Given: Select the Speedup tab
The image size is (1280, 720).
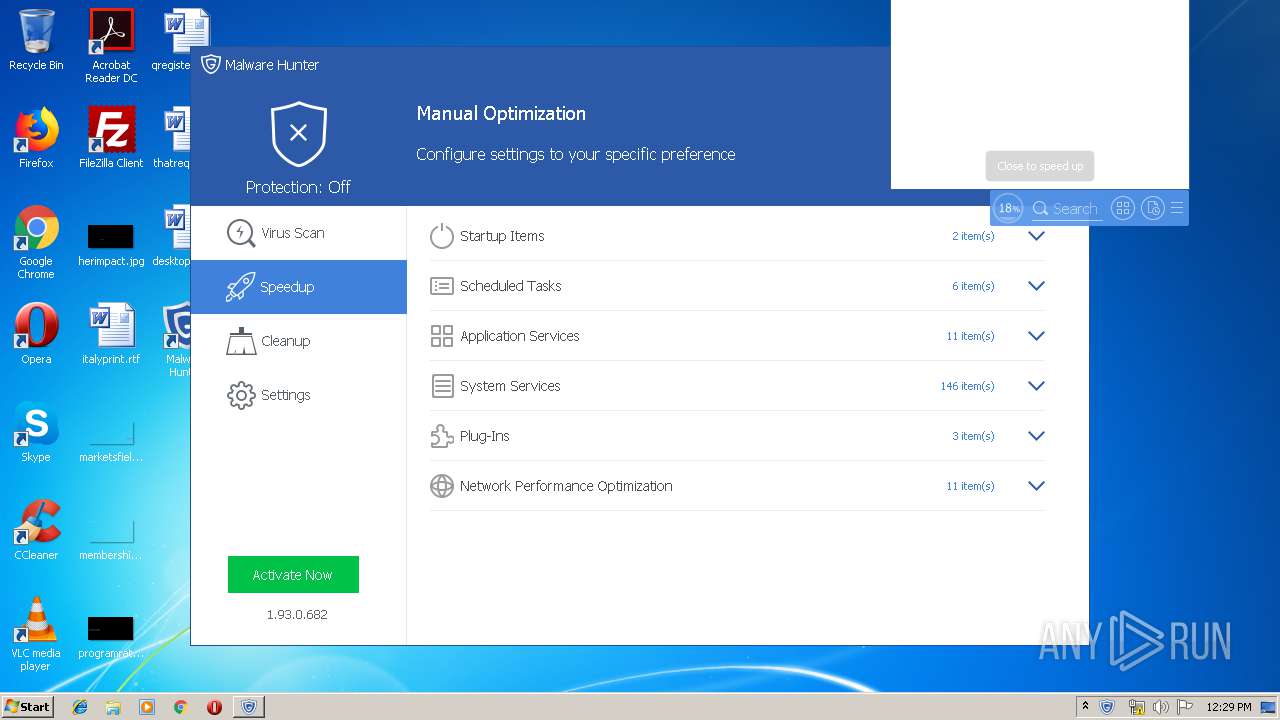Looking at the screenshot, I should coord(298,287).
